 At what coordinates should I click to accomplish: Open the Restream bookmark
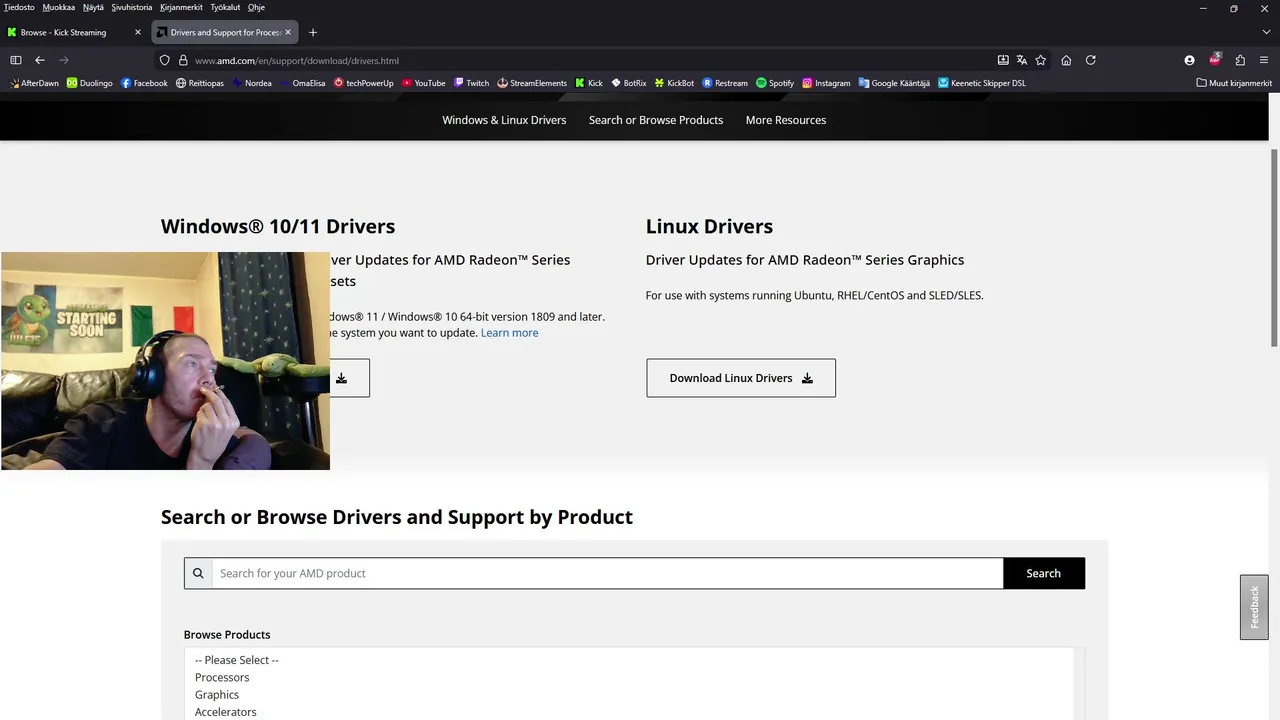tap(725, 83)
